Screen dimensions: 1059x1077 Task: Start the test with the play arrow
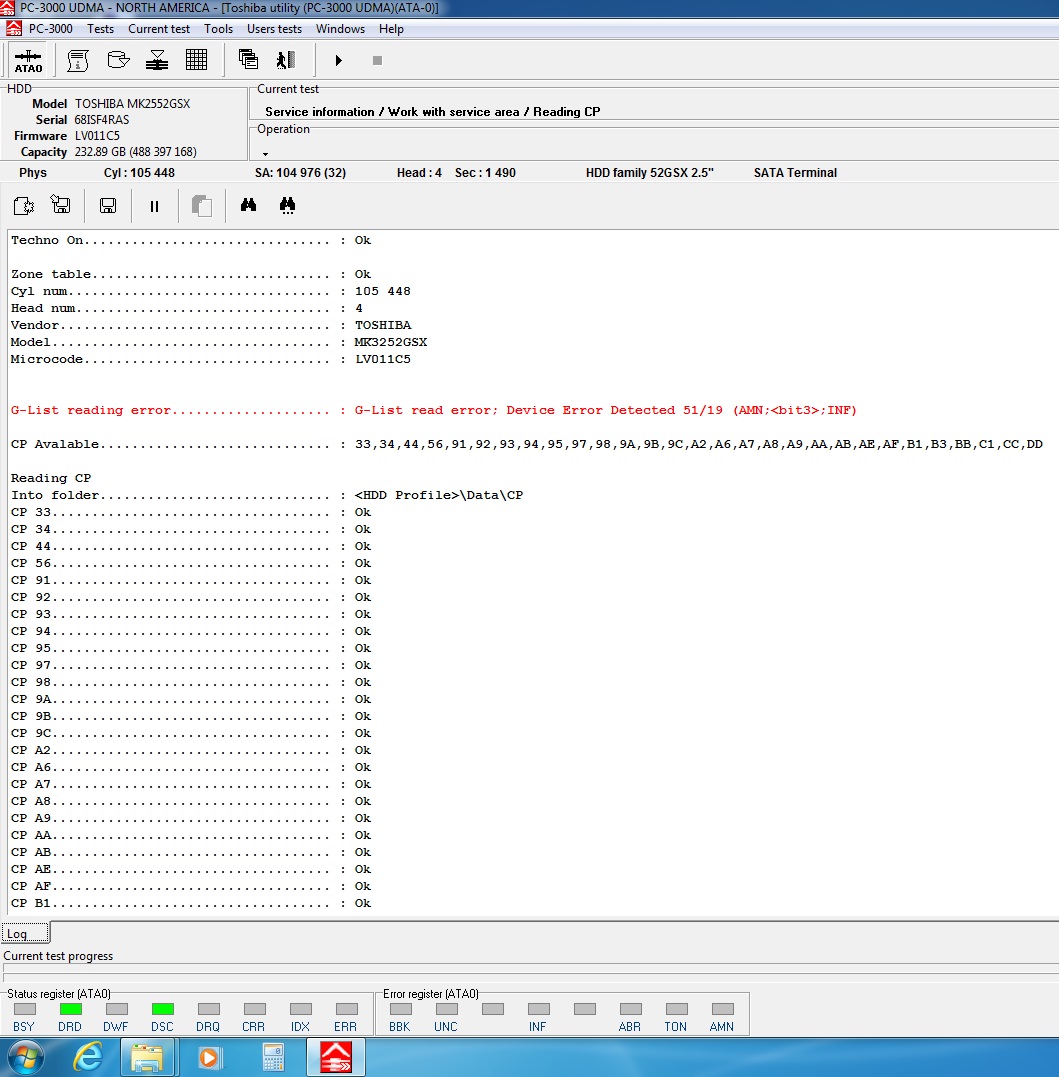[338, 60]
